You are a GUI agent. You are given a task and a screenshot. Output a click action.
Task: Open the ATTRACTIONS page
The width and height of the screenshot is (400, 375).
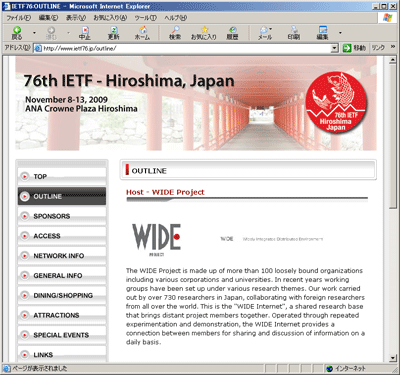tap(62, 315)
